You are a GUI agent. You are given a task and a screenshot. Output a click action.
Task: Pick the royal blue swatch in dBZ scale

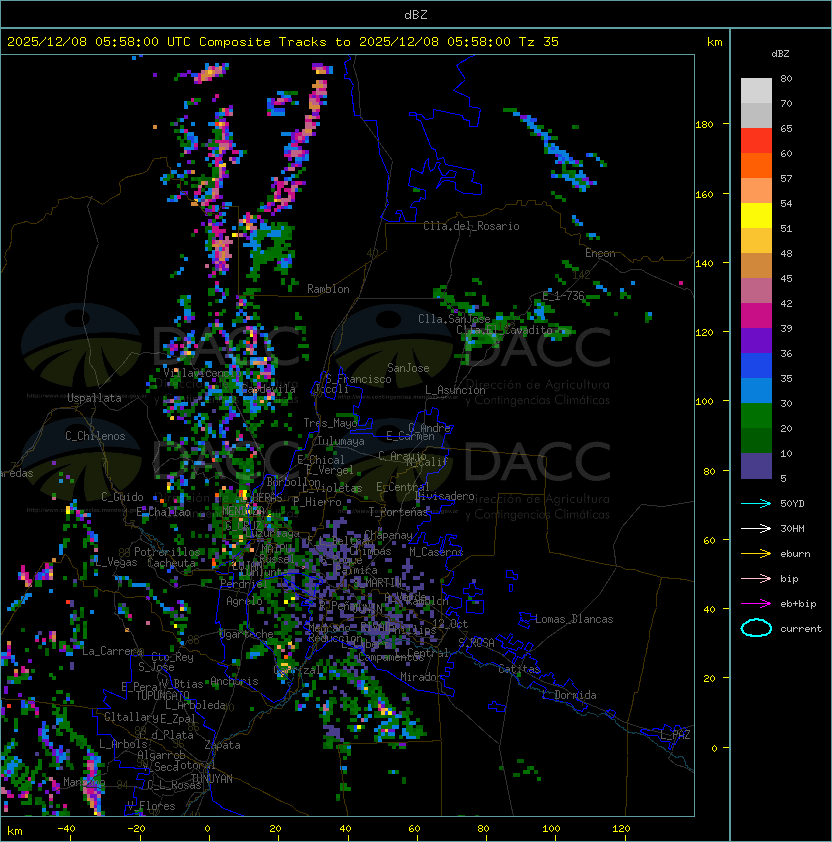pyautogui.click(x=756, y=366)
